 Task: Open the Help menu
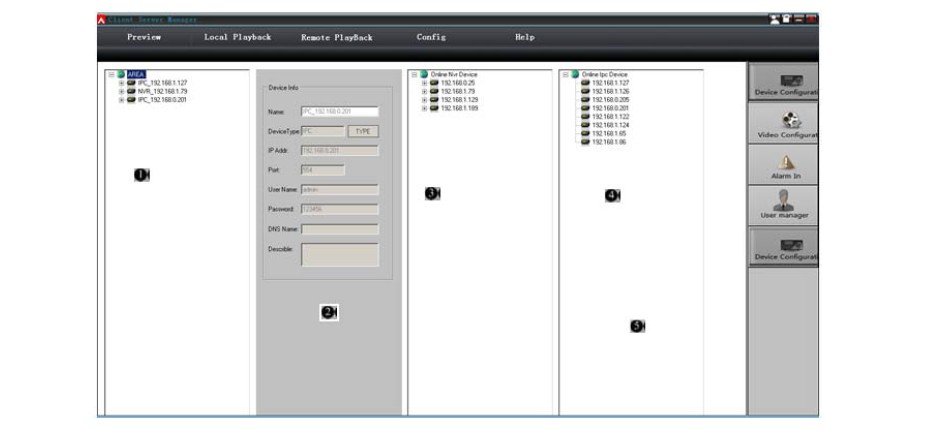point(524,37)
